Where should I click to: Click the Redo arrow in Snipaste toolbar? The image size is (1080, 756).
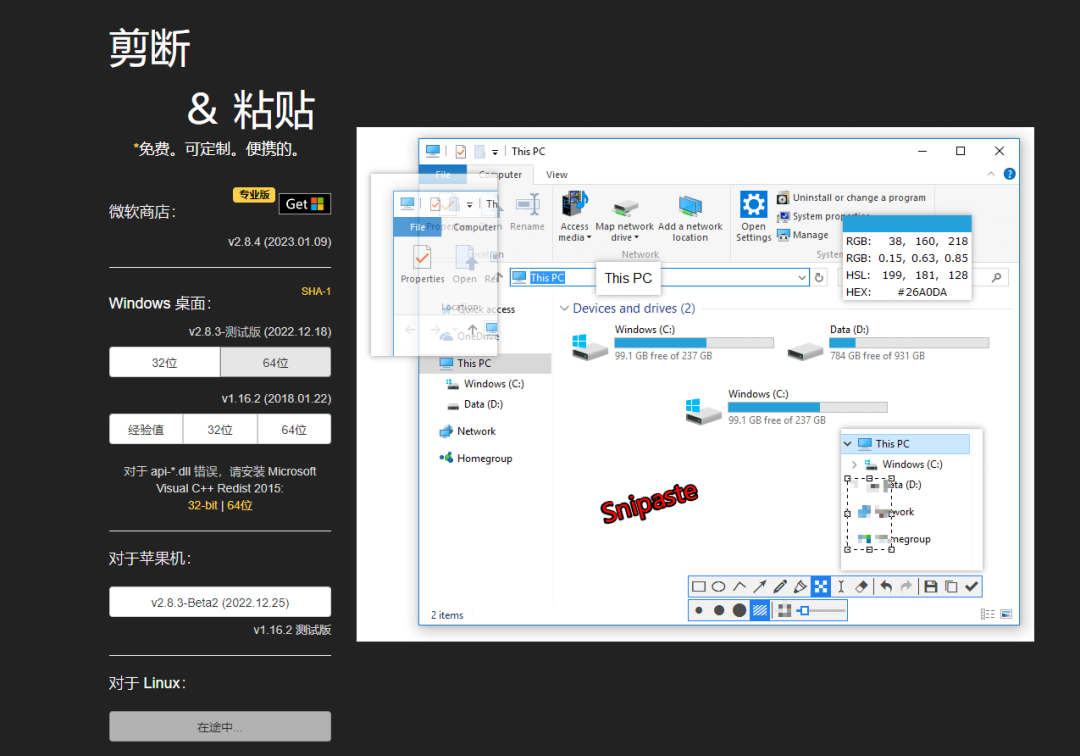906,587
